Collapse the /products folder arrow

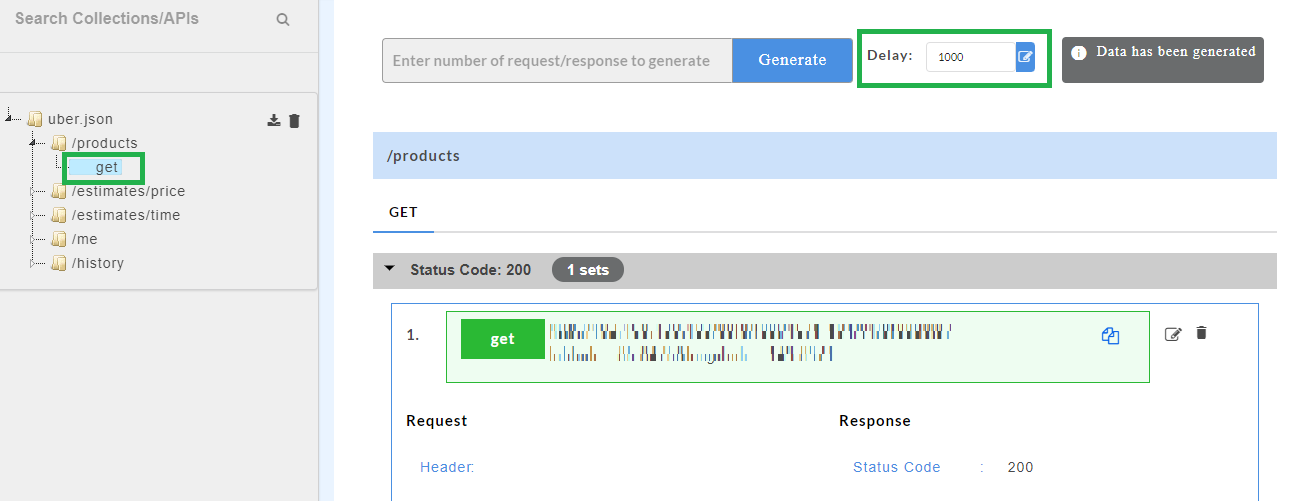[33, 142]
